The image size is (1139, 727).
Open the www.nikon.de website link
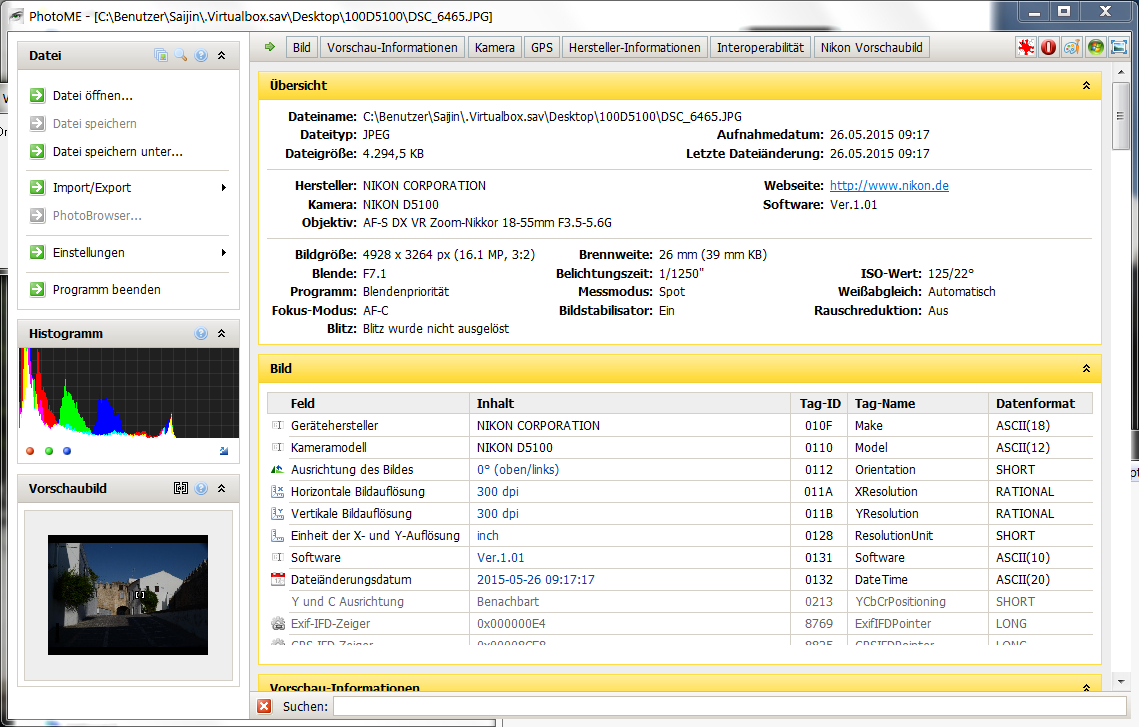click(889, 186)
